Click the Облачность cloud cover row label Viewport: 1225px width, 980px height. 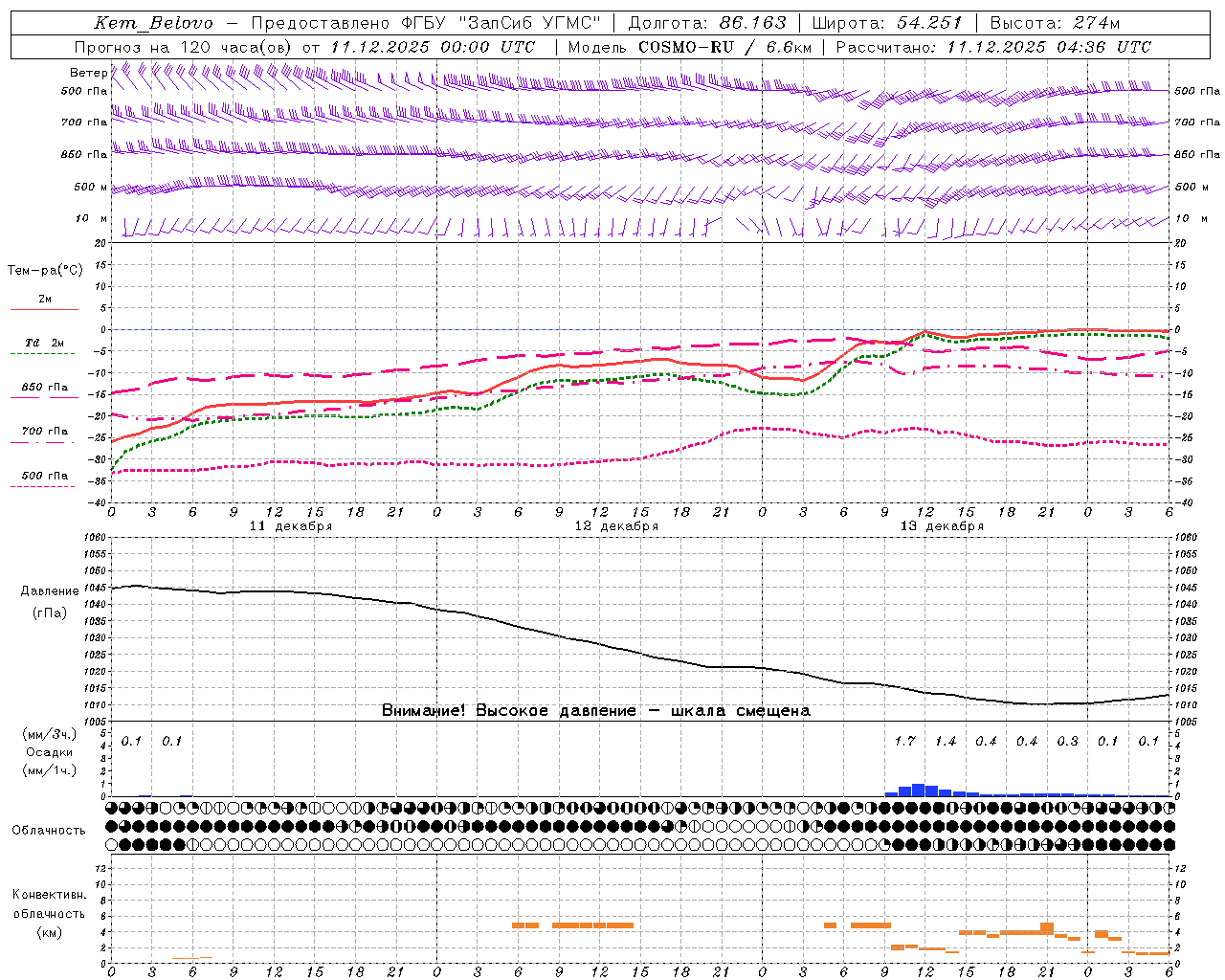49,831
